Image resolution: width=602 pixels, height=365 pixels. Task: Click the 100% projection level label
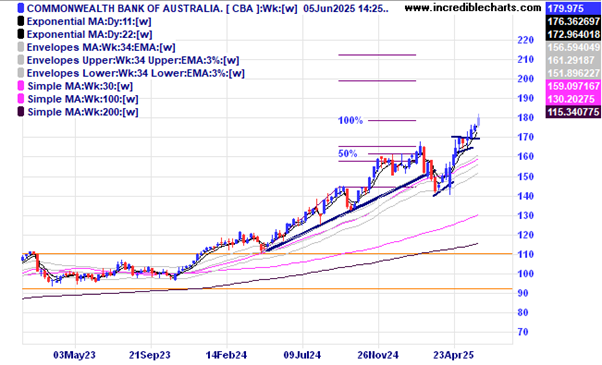(350, 121)
